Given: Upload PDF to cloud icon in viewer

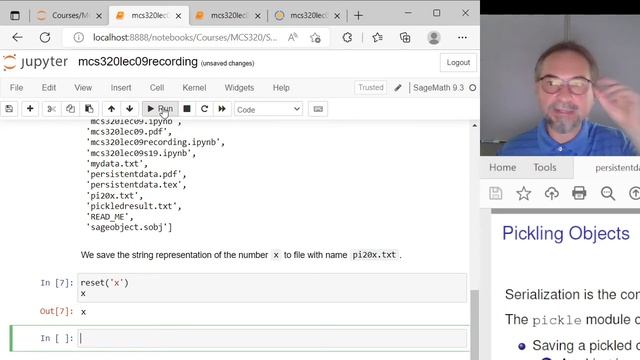Looking at the screenshot, I should coord(551,193).
